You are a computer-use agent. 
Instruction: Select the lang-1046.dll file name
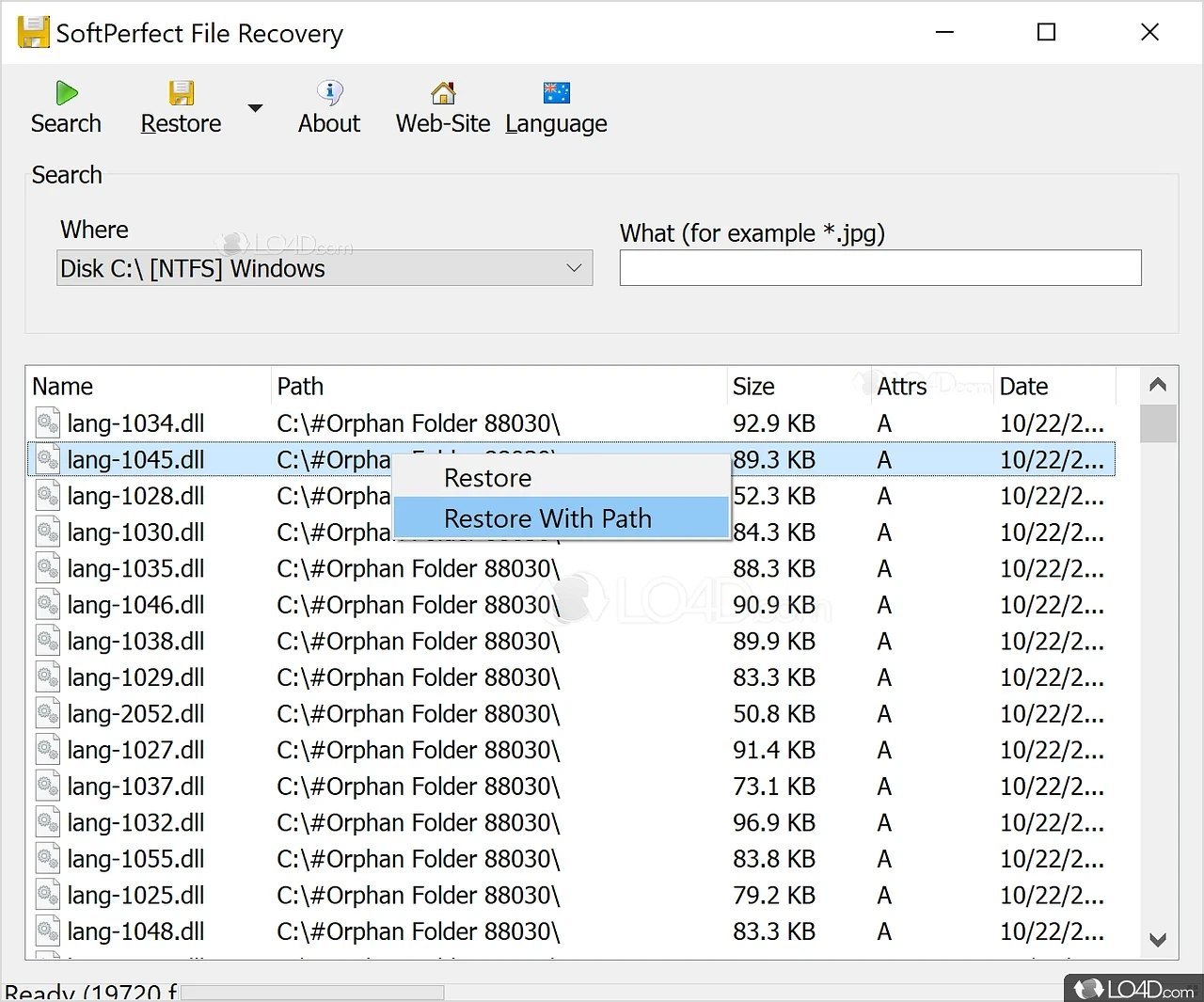point(135,605)
